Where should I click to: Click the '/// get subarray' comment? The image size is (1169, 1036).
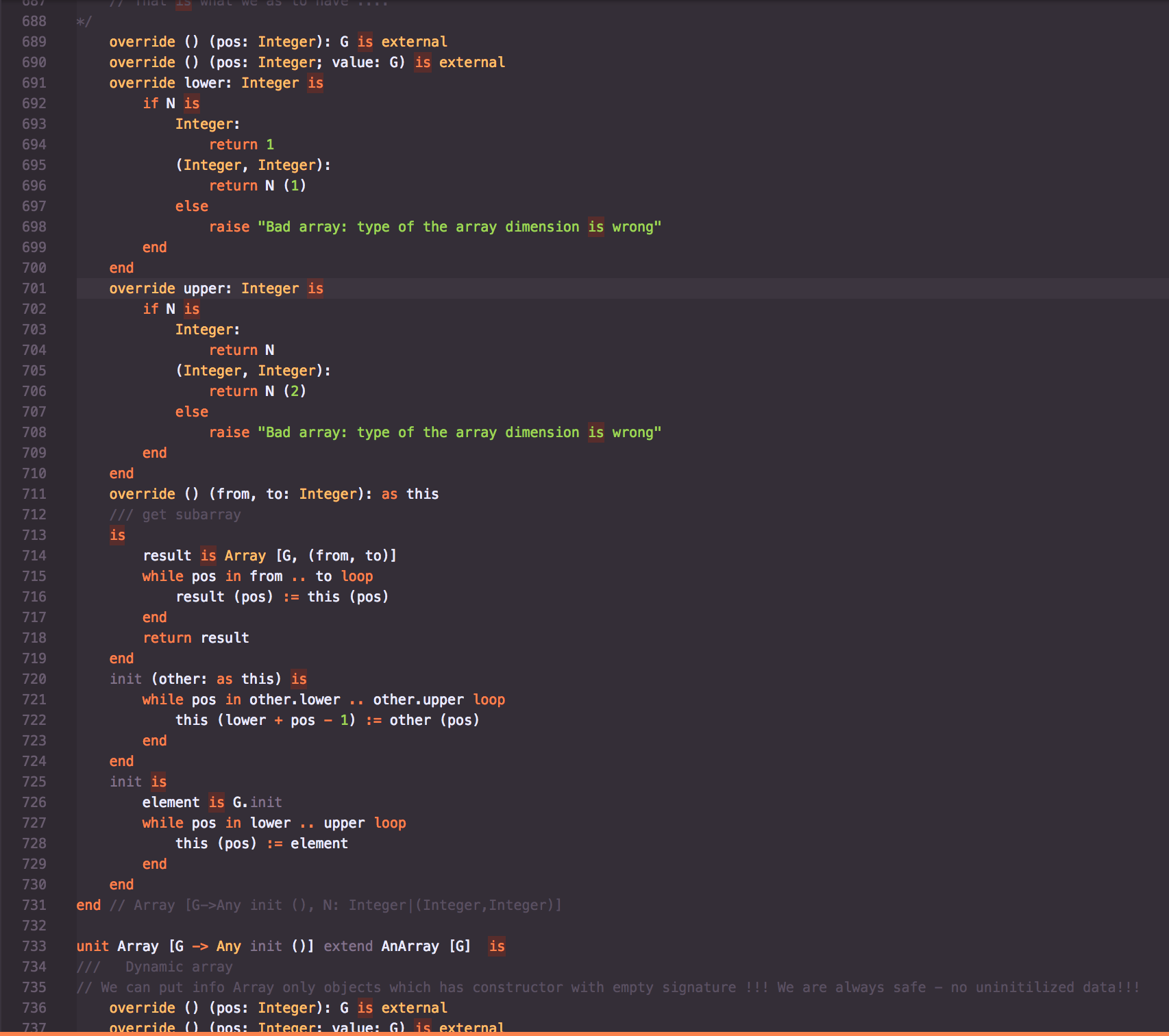point(175,515)
